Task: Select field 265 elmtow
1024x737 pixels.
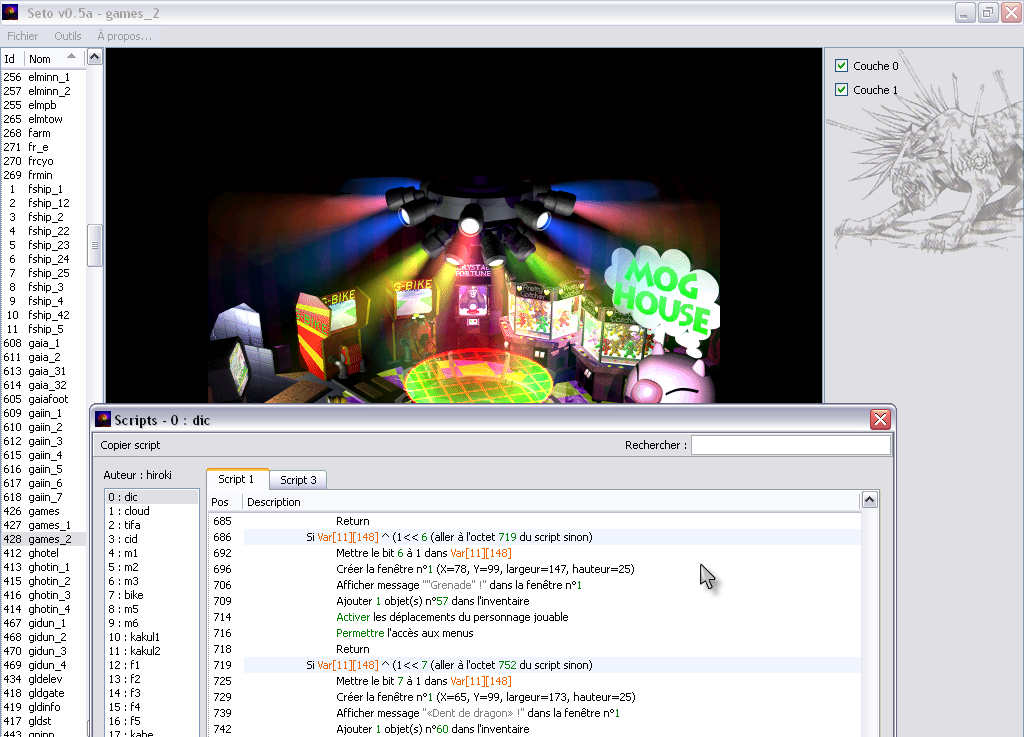Action: 43,119
